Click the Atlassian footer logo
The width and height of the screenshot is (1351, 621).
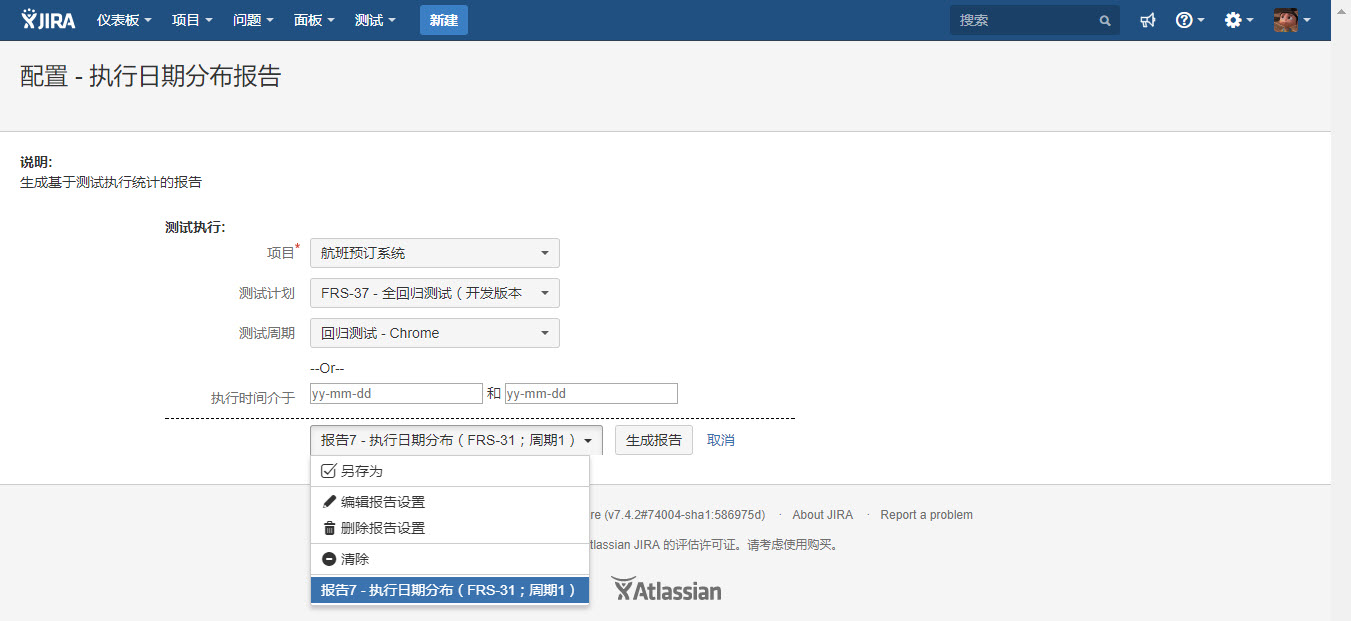[x=666, y=589]
